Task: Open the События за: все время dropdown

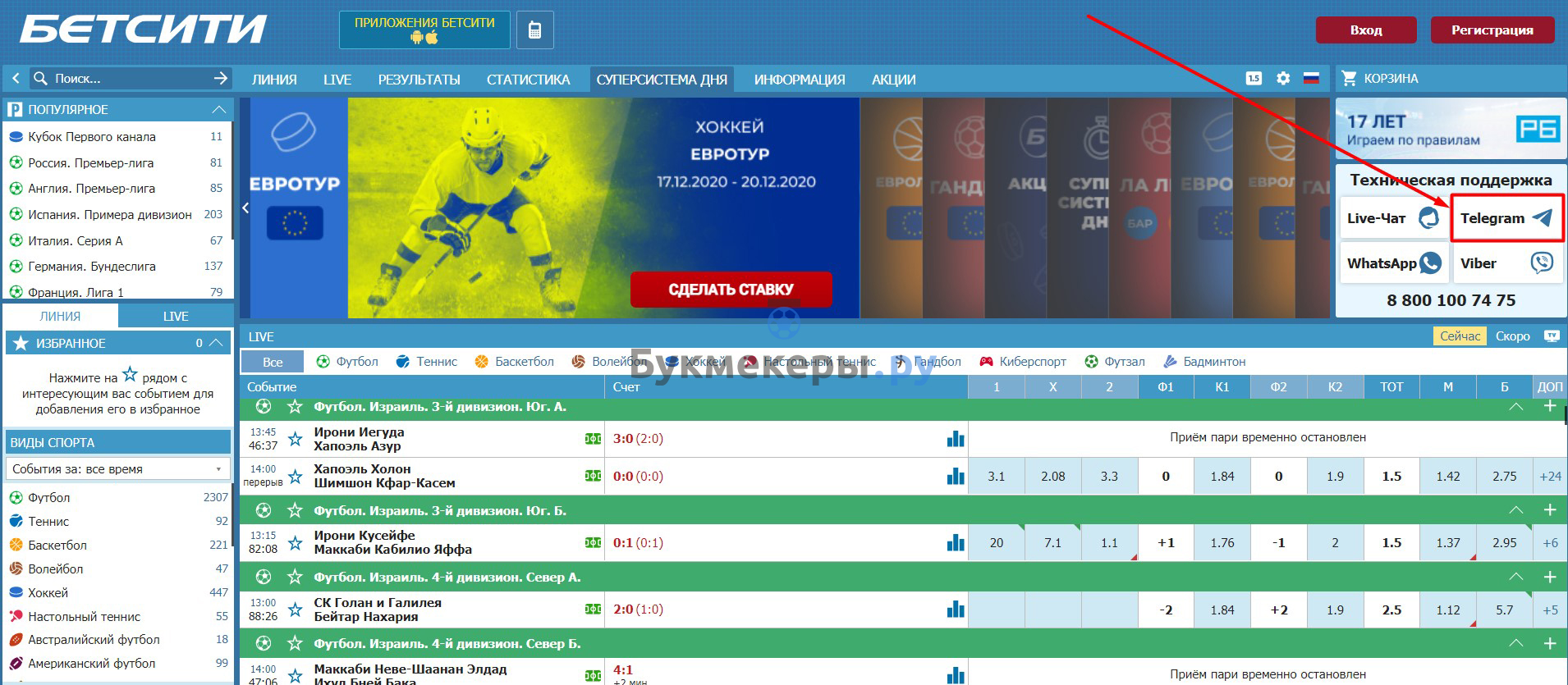Action: [x=117, y=469]
